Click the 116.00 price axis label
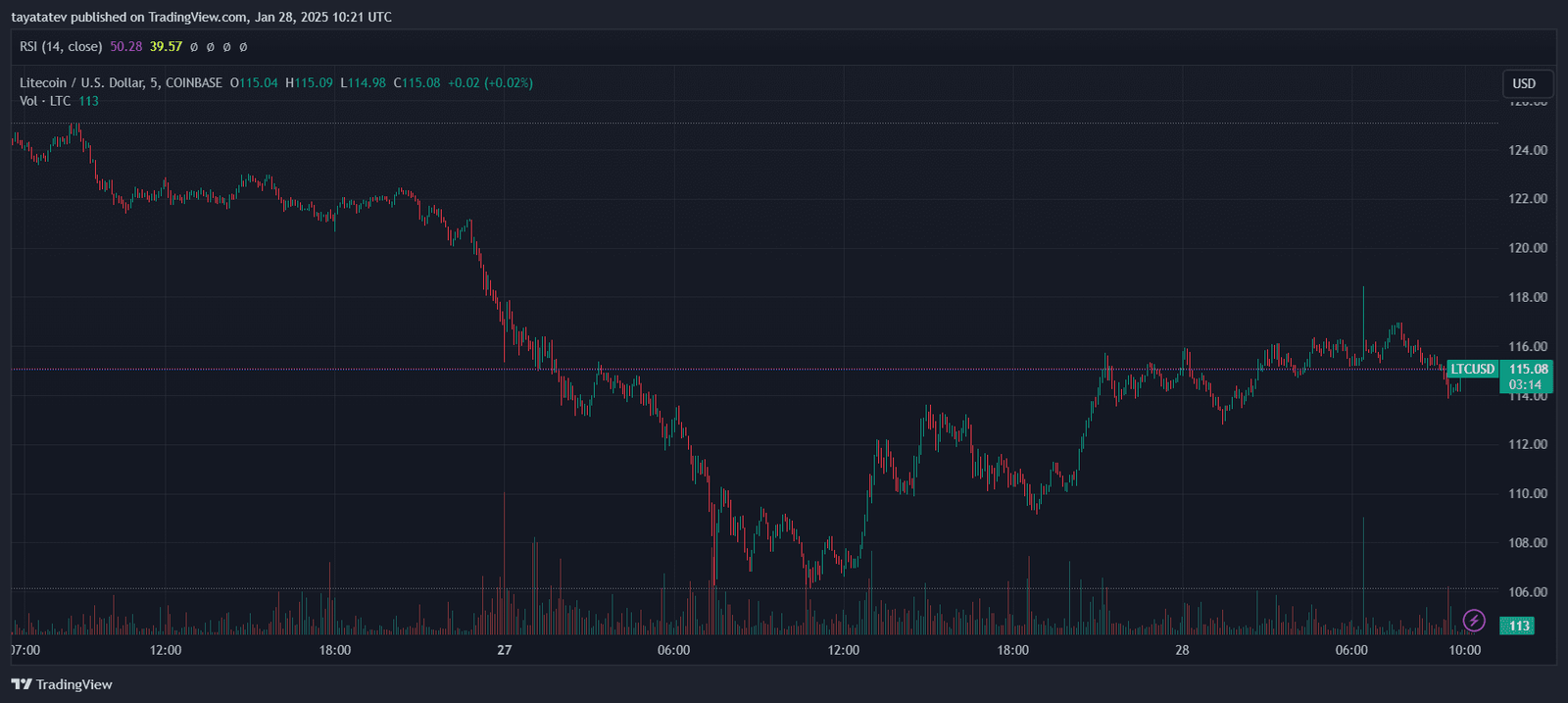1568x703 pixels. click(x=1528, y=346)
